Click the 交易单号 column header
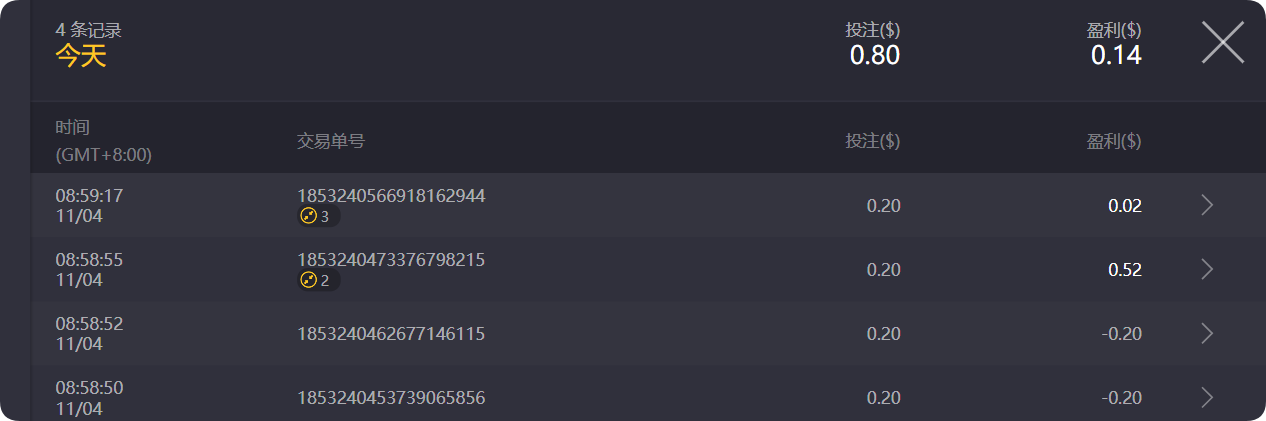The width and height of the screenshot is (1266, 421). [331, 141]
